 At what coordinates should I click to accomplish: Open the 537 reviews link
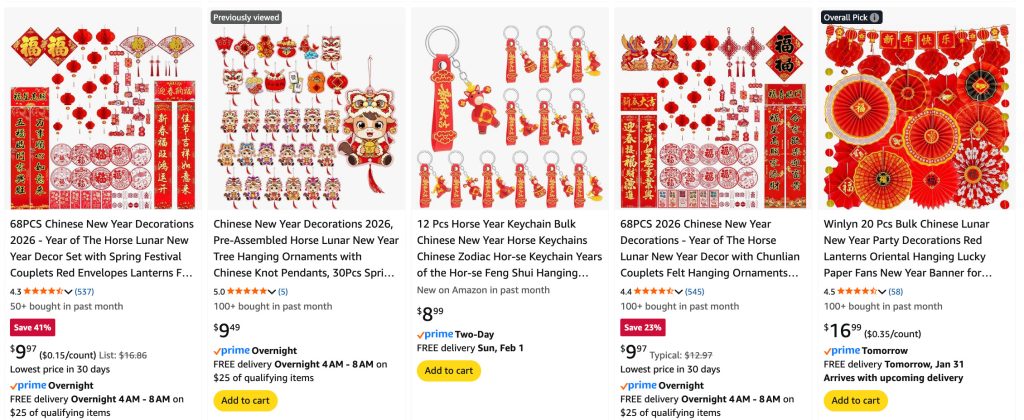pyautogui.click(x=84, y=291)
